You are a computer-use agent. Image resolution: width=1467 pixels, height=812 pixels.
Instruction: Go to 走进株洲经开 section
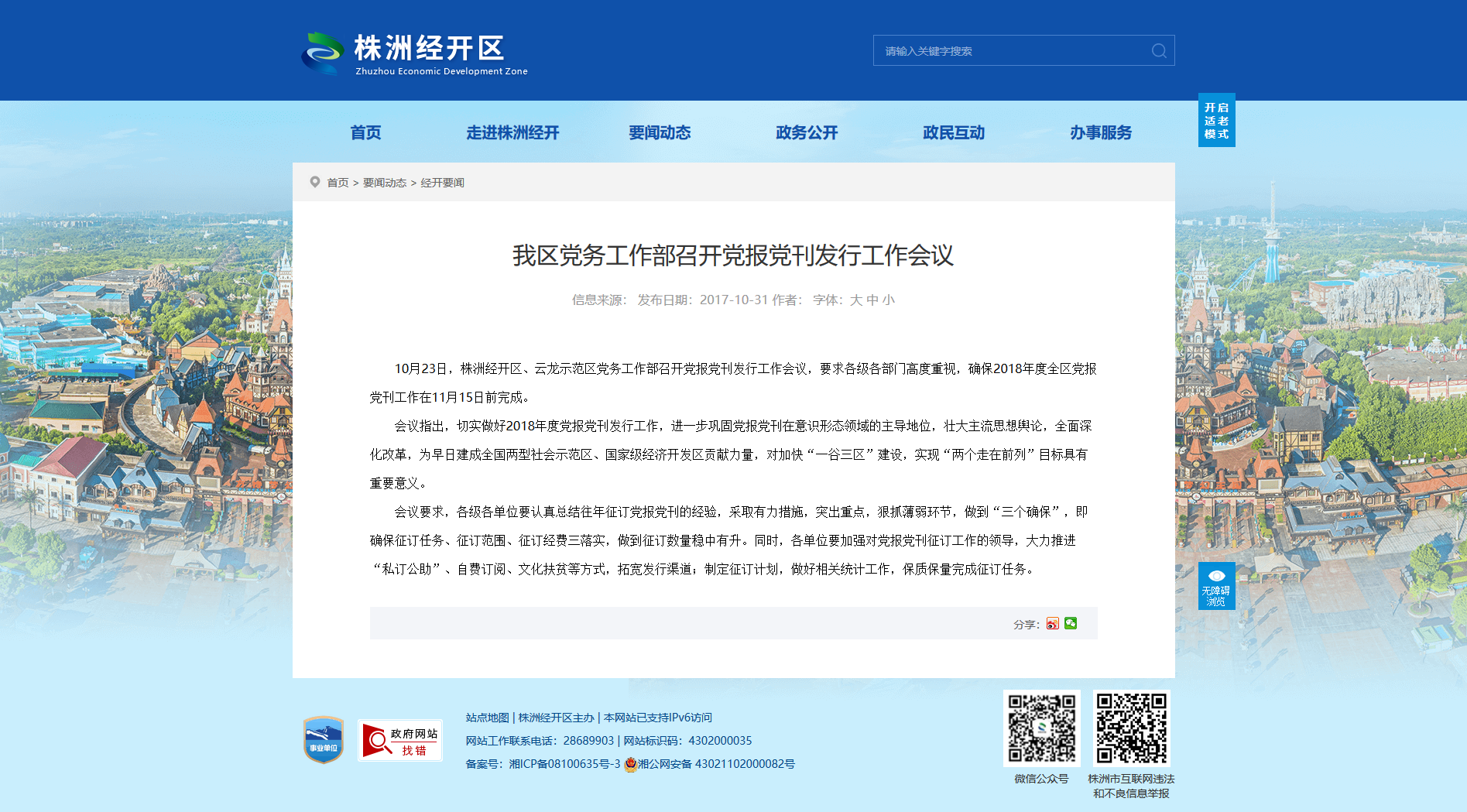point(512,132)
